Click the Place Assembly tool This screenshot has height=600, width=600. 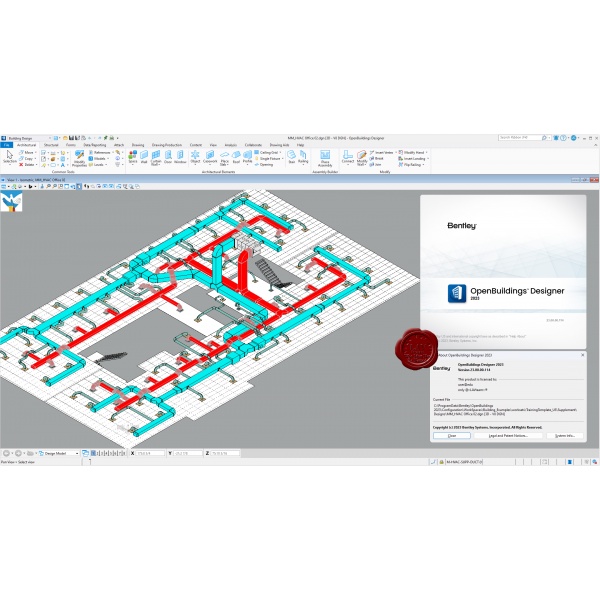pyautogui.click(x=325, y=158)
